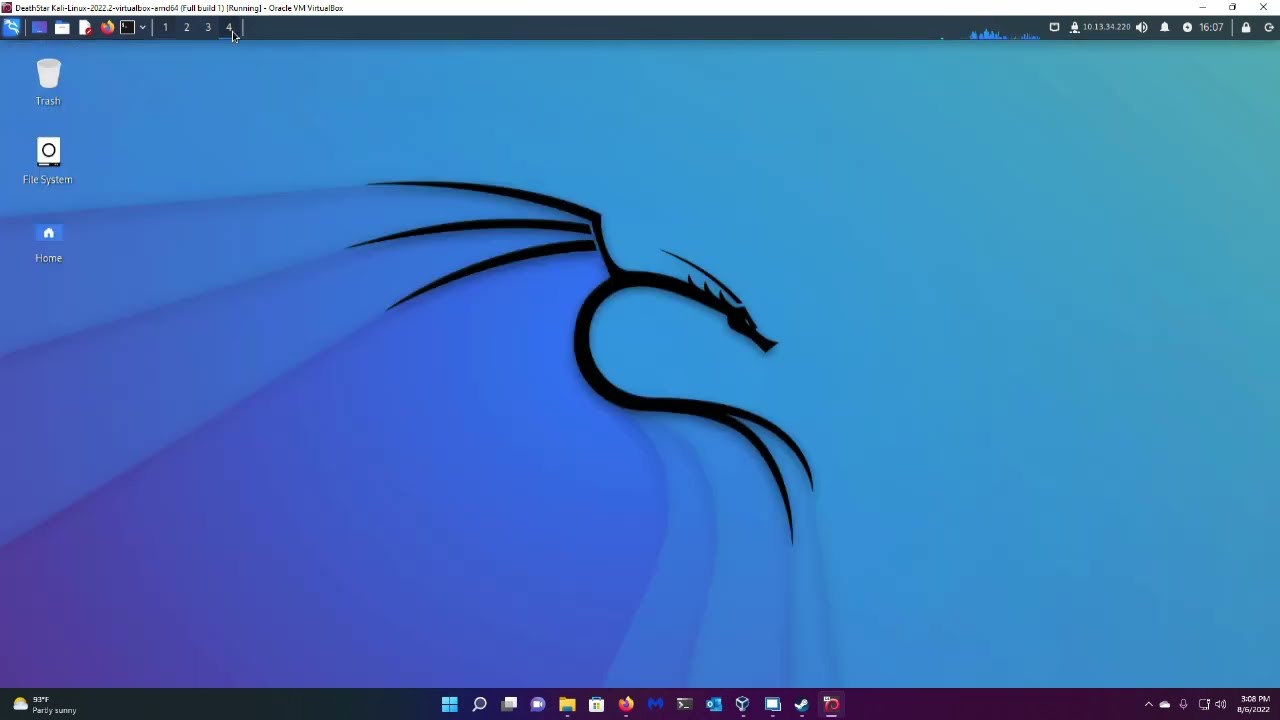Open the terminal app on Windows taskbar

tap(684, 705)
